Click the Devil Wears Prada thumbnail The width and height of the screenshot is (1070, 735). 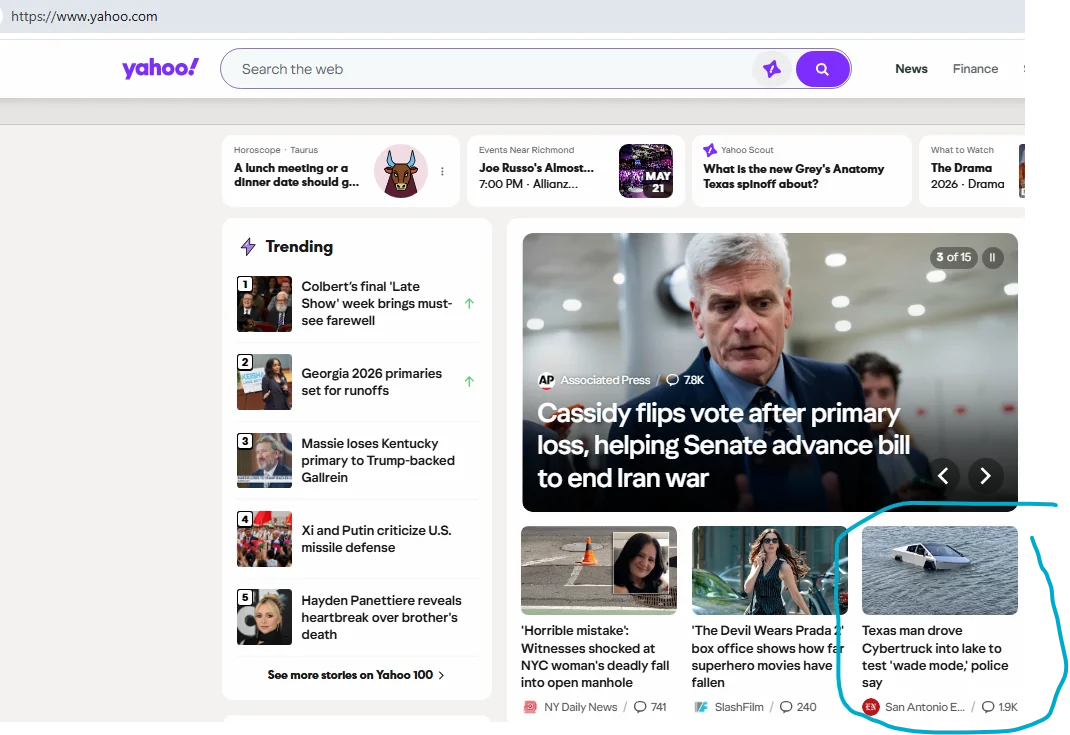[769, 571]
